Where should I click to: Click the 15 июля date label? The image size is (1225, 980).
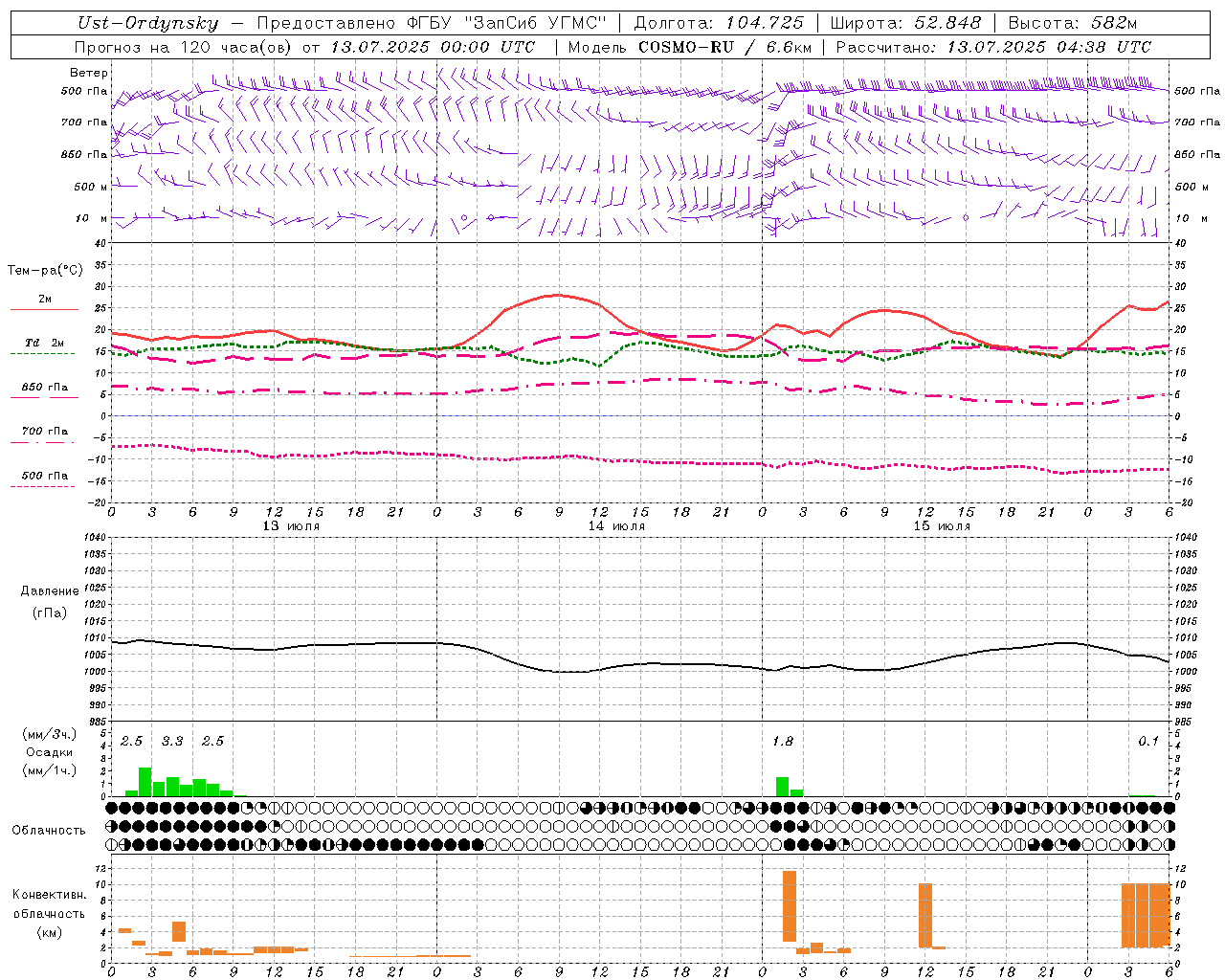942,526
